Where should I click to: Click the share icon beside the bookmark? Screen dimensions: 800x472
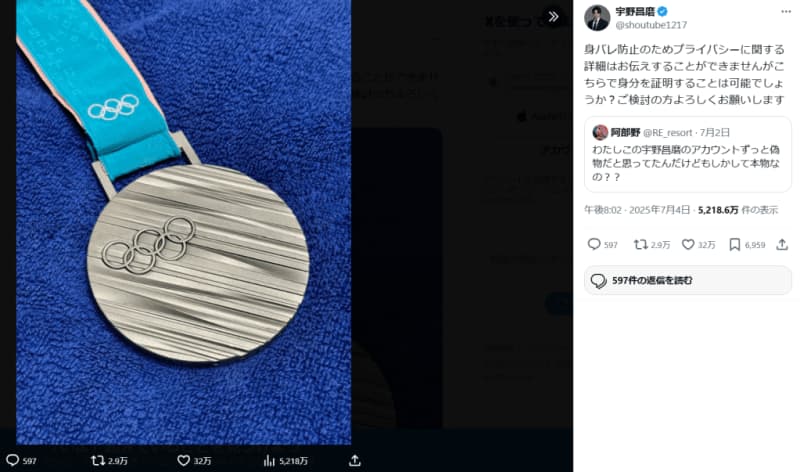click(x=782, y=244)
